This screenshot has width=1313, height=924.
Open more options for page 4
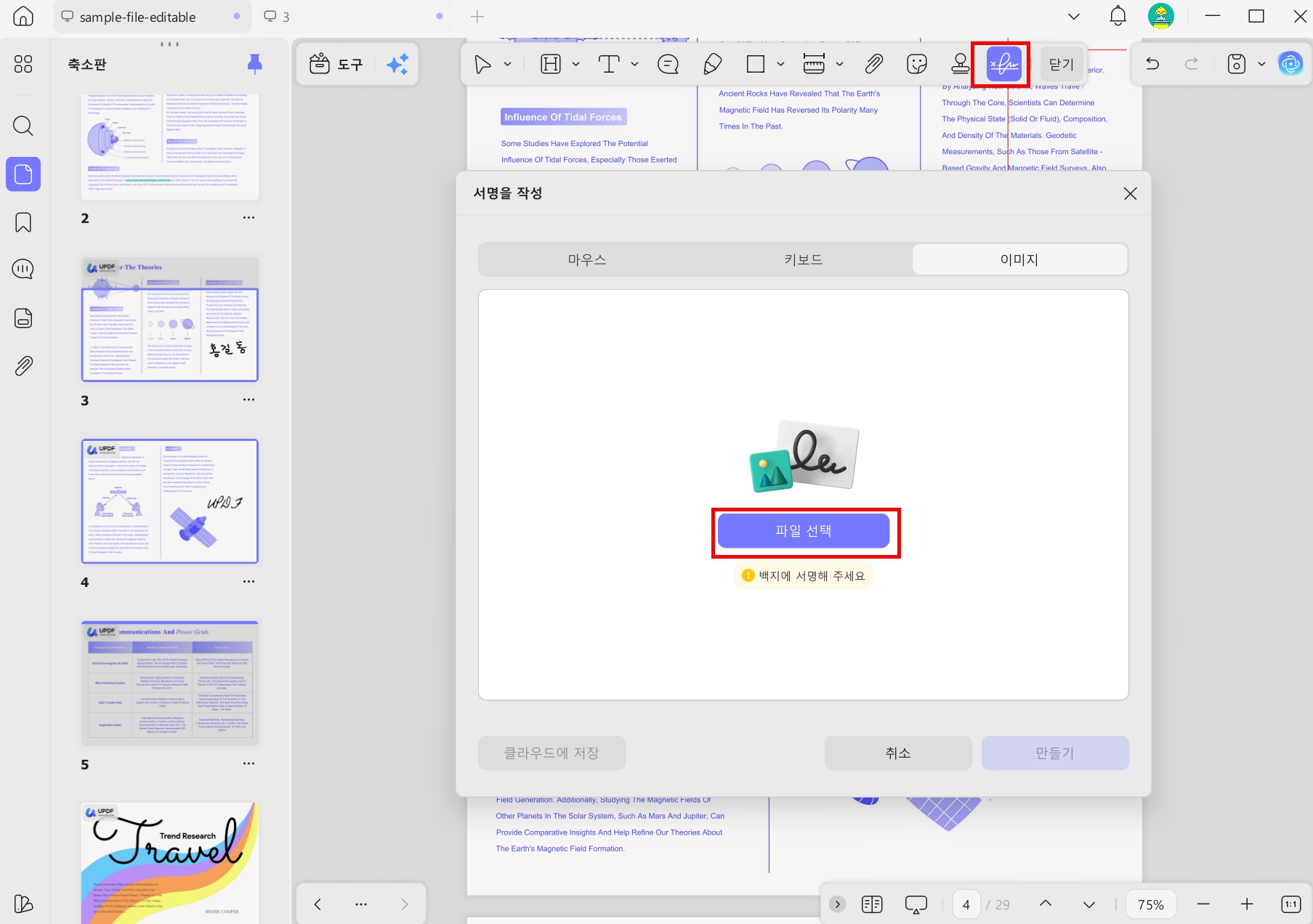(x=249, y=582)
